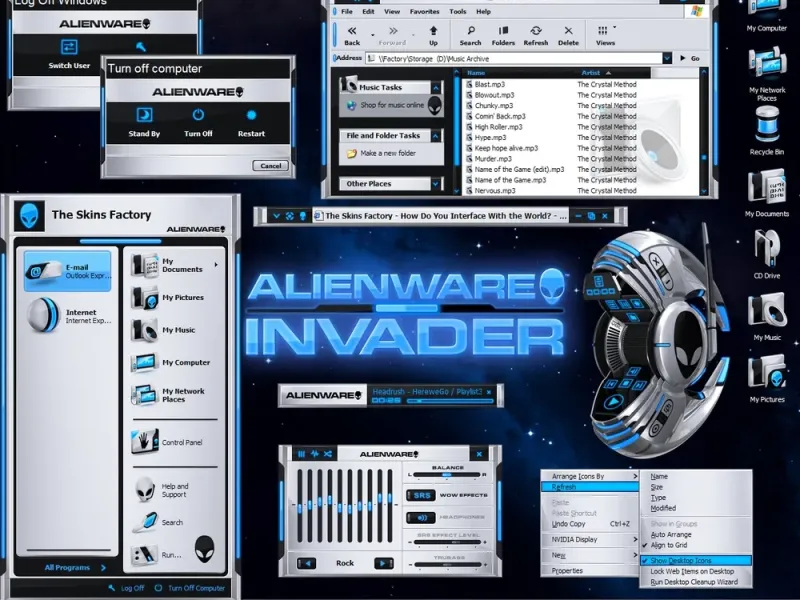Expand the Arrange Icons By submenu
Screen dimensions: 800x600
click(x=590, y=476)
